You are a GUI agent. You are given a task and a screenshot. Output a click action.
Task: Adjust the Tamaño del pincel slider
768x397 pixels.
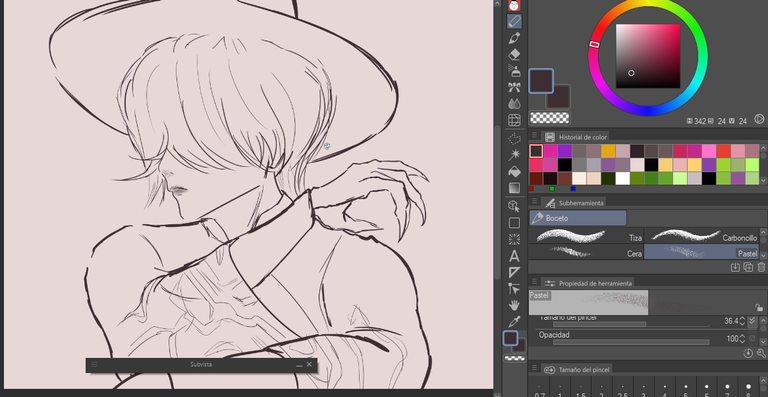click(631, 324)
